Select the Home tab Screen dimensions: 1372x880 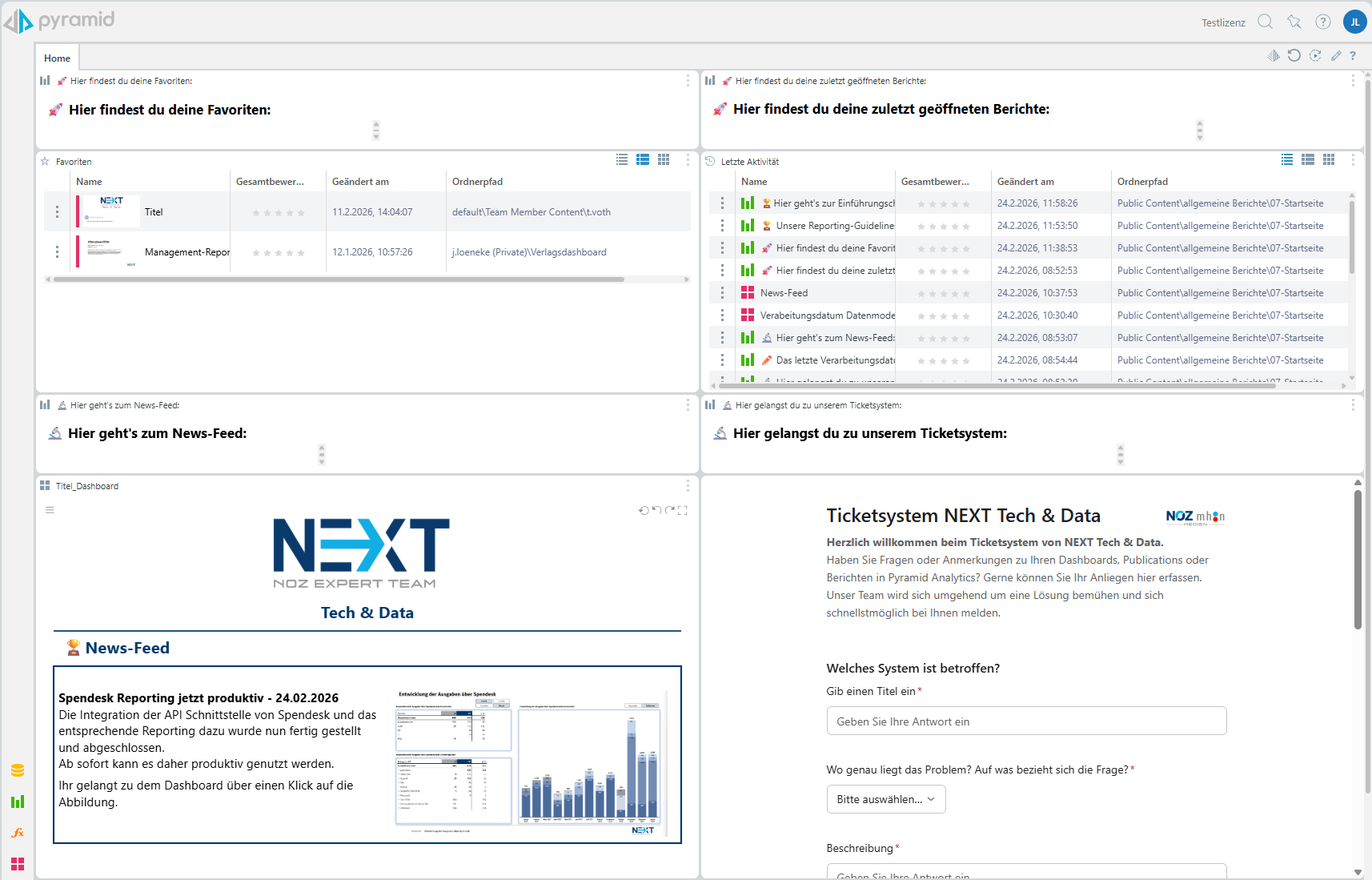(57, 58)
